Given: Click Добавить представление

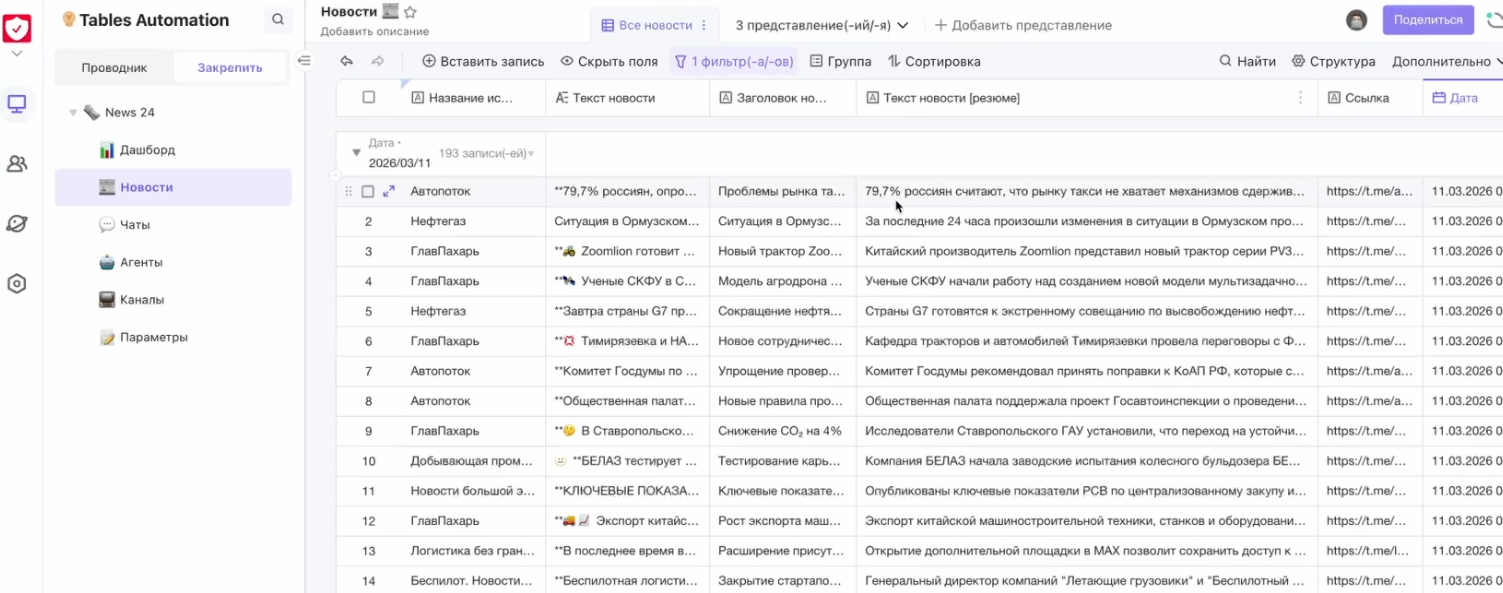Looking at the screenshot, I should click(1023, 25).
